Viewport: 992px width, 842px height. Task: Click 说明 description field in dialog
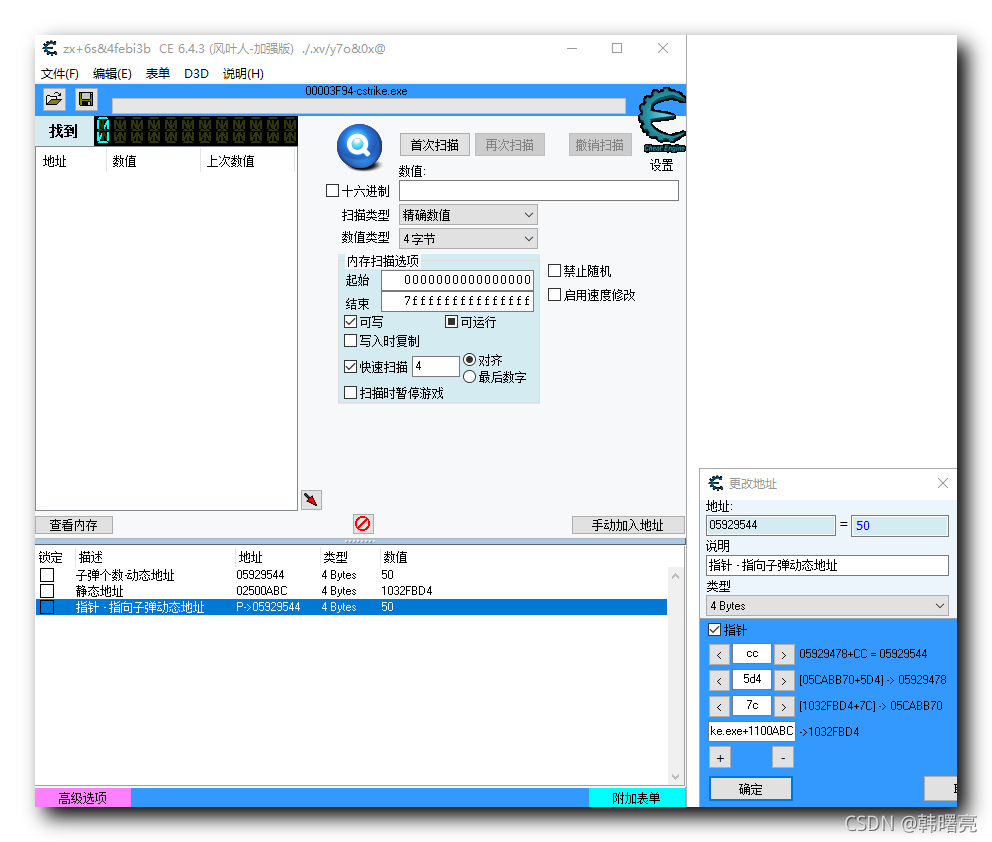(827, 565)
